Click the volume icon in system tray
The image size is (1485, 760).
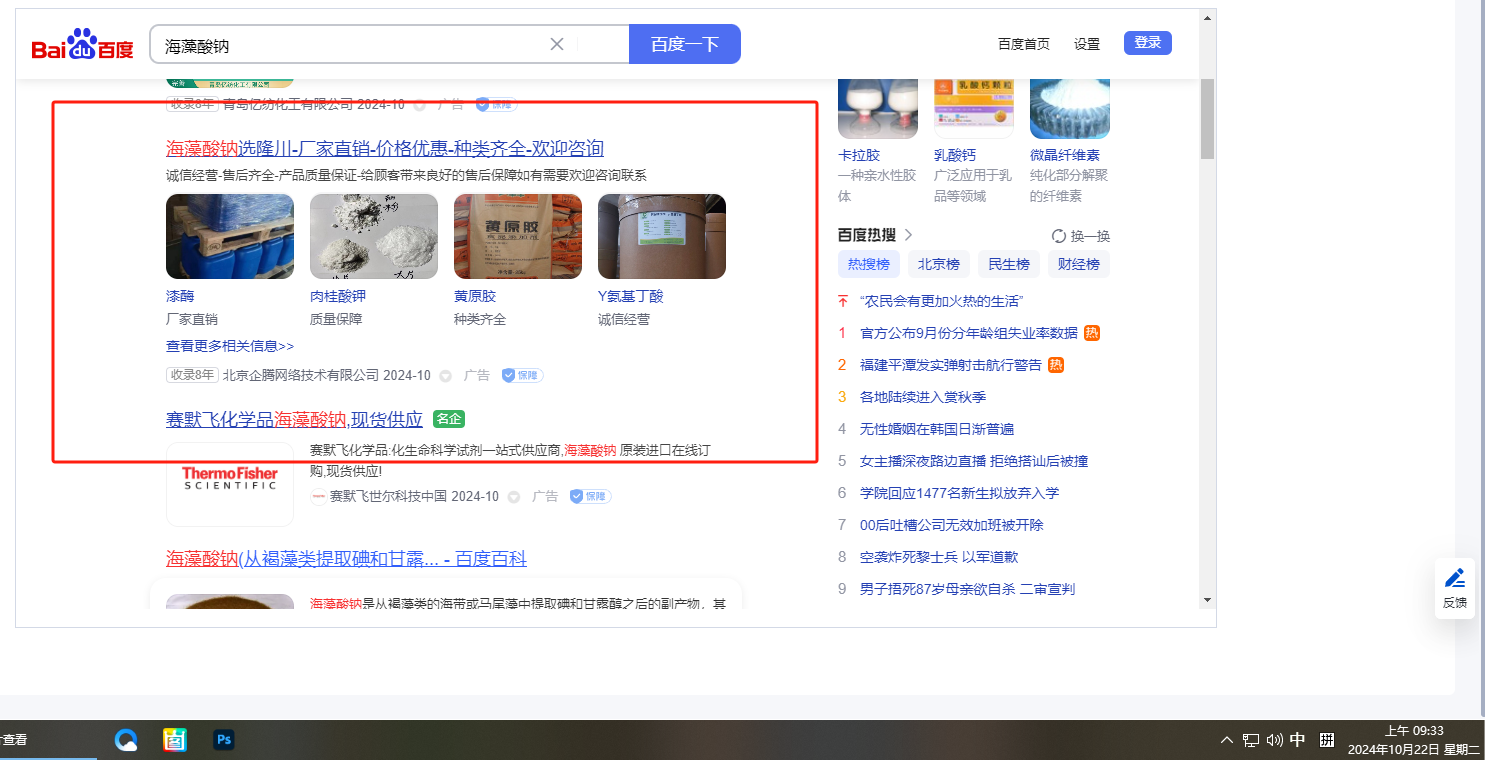point(1274,740)
